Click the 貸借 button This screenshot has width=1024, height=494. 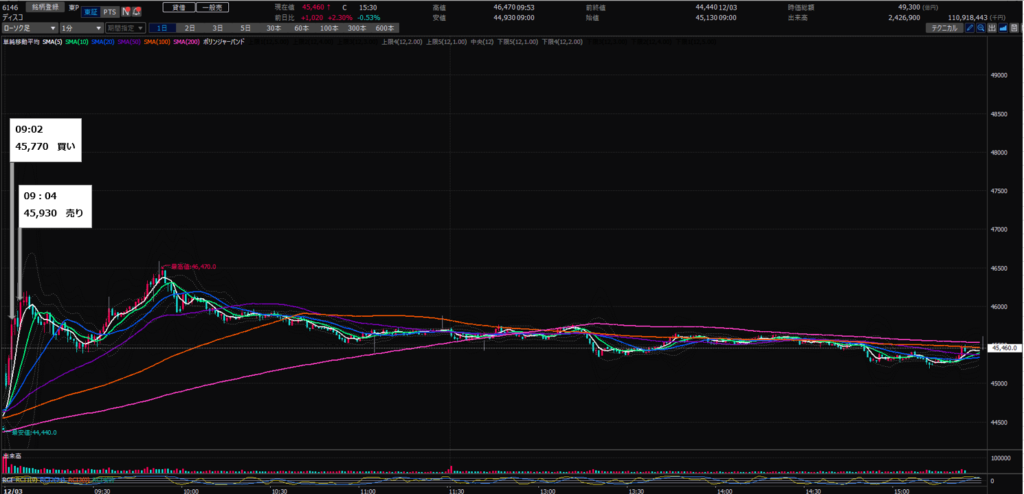point(179,6)
